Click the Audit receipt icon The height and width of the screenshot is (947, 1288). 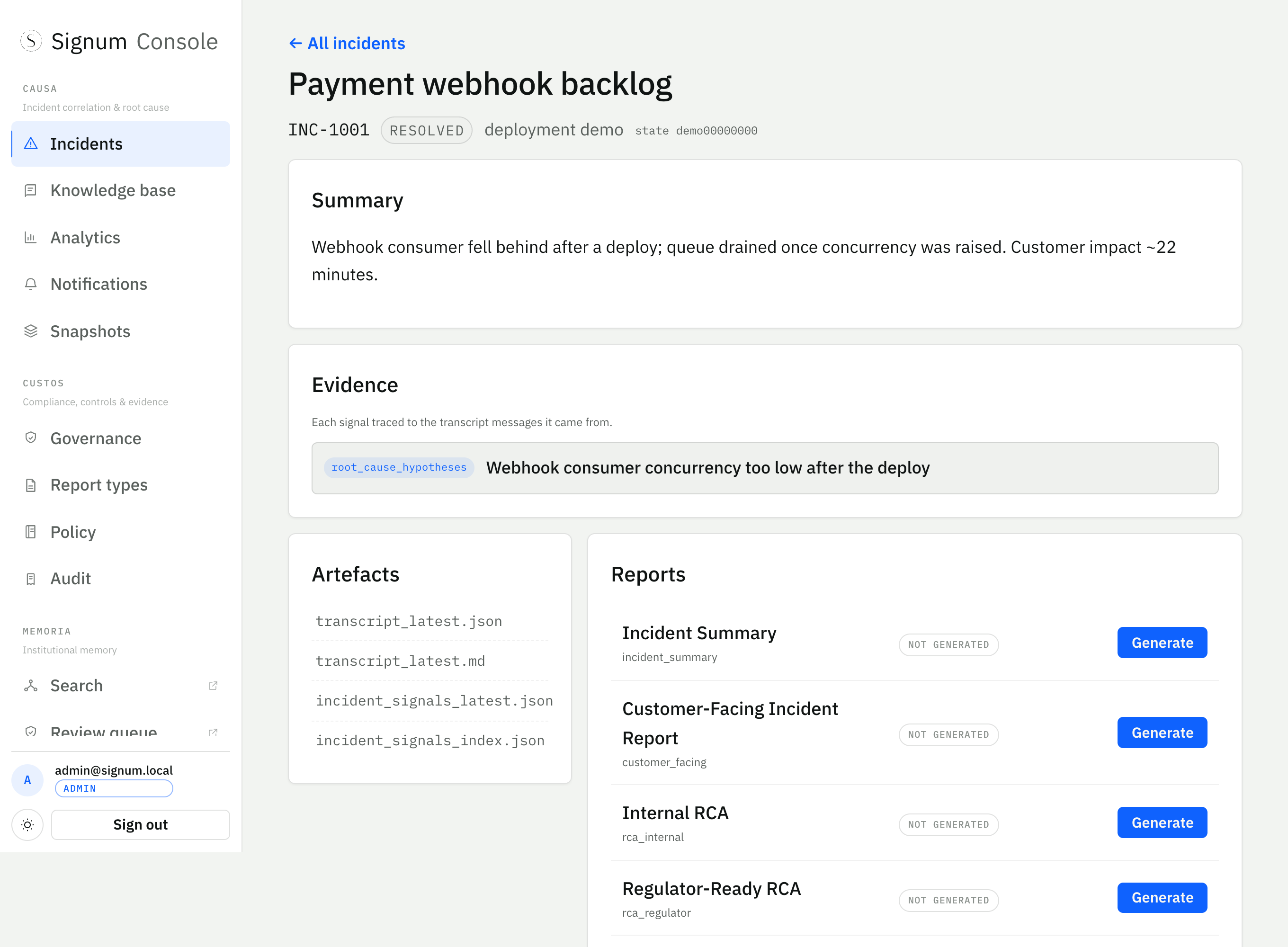[x=31, y=579]
